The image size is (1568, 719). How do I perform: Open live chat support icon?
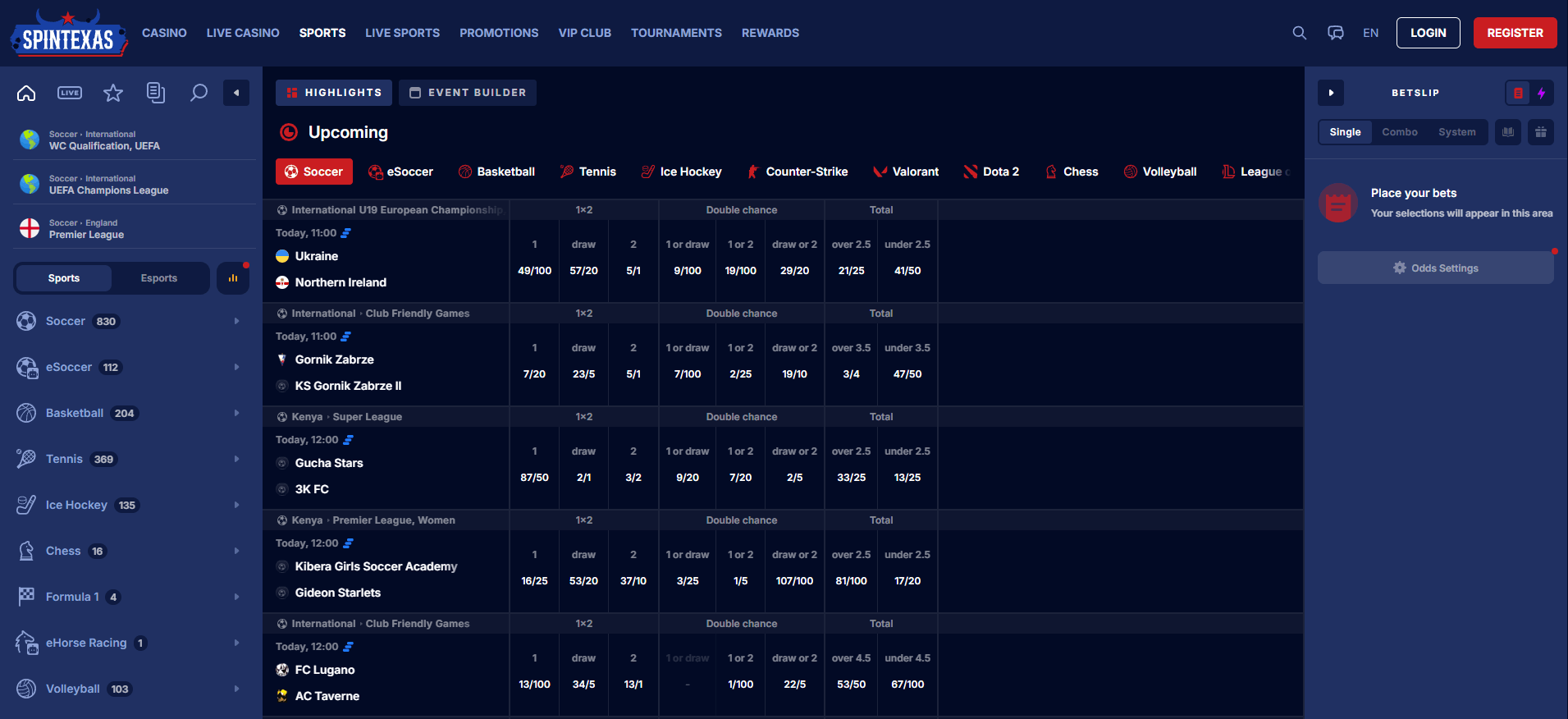click(x=1336, y=33)
